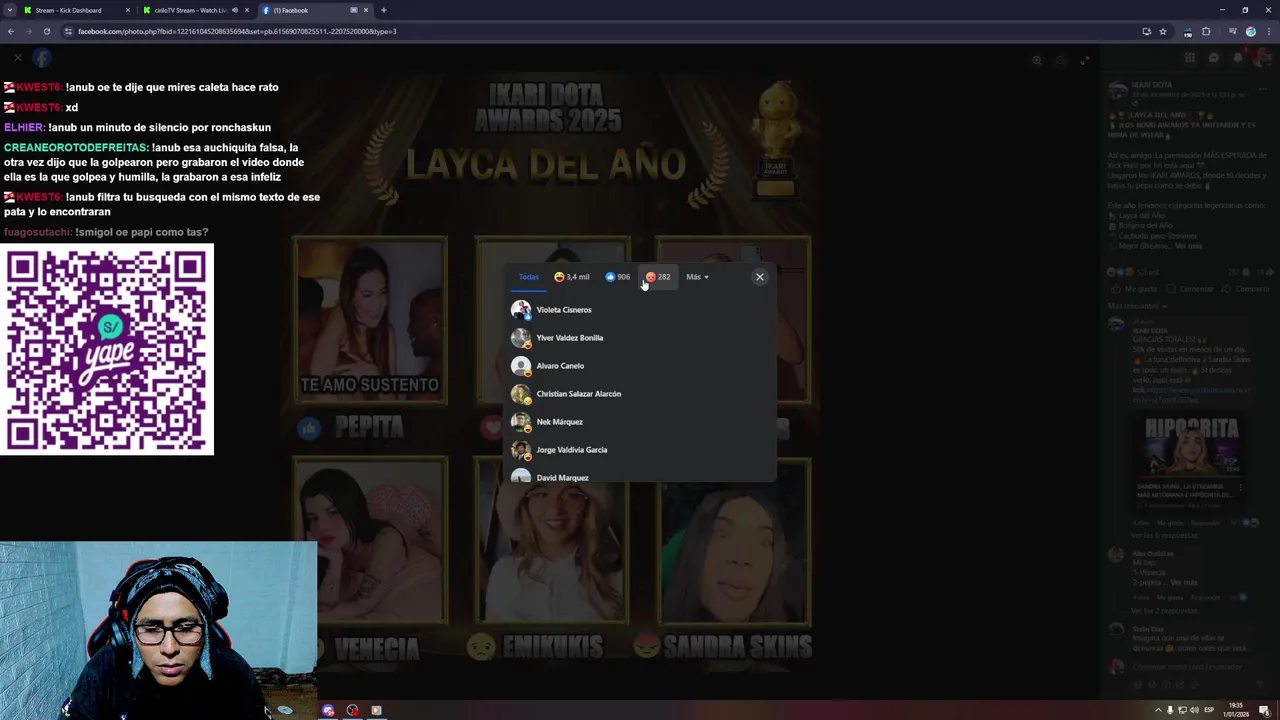Click the install app icon in address bar

[1146, 31]
